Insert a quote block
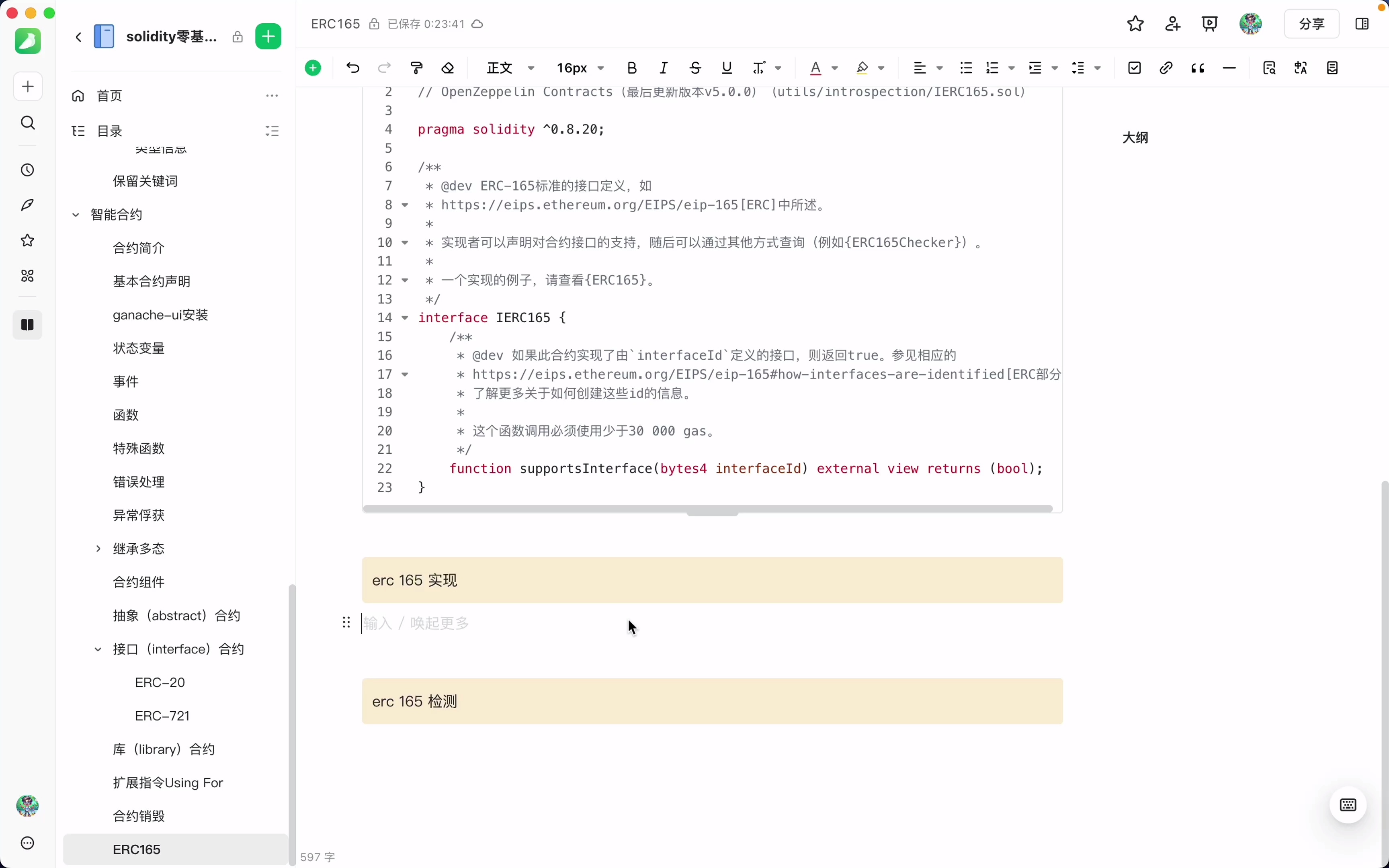The height and width of the screenshot is (868, 1389). click(x=1198, y=68)
